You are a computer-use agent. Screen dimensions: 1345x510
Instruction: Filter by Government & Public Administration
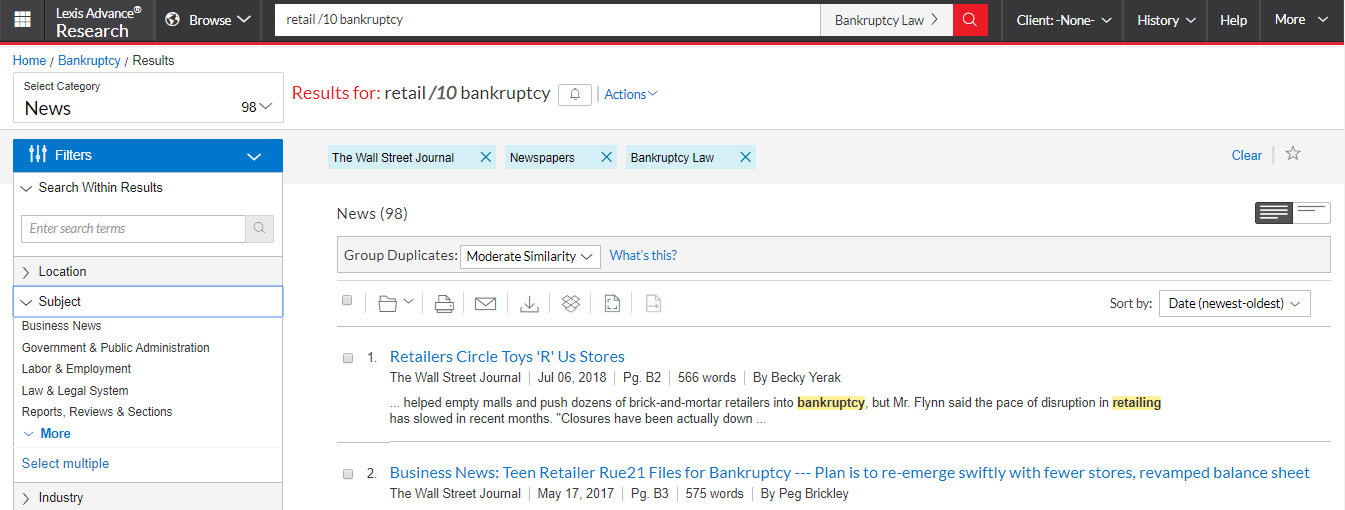point(116,348)
